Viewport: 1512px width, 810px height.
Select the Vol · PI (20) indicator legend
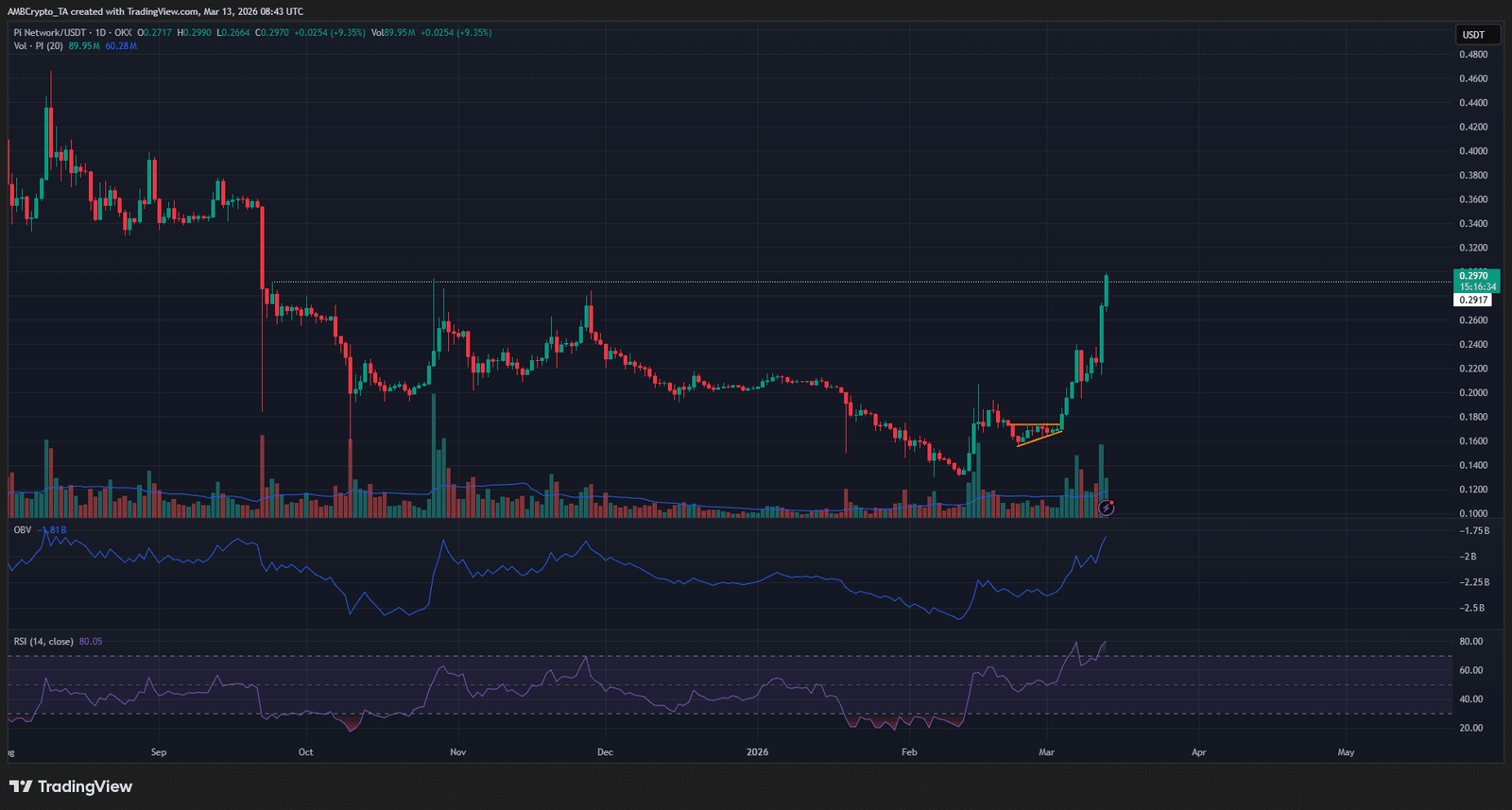[x=38, y=45]
